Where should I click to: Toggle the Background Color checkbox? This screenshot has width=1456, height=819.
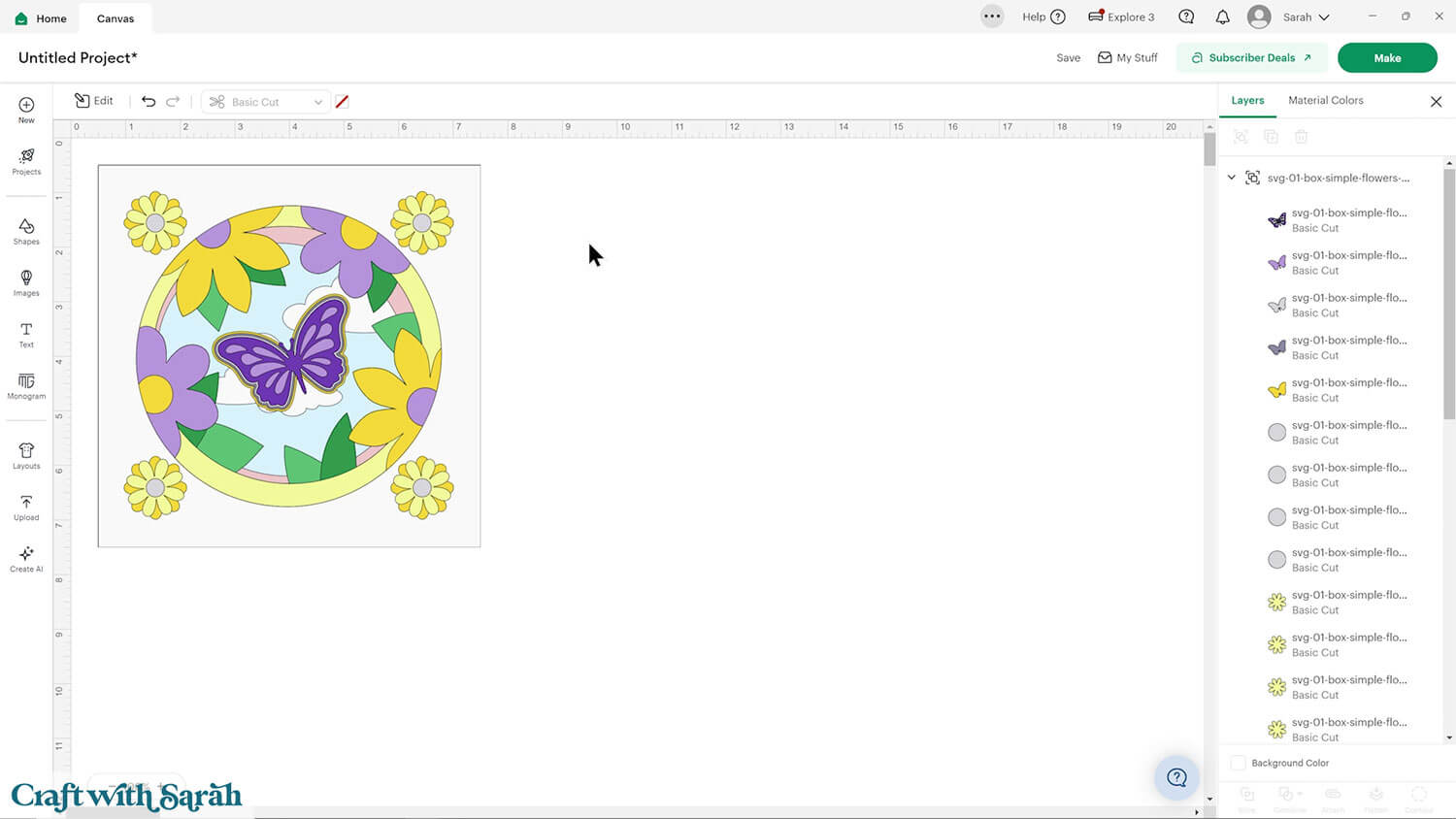click(x=1238, y=763)
